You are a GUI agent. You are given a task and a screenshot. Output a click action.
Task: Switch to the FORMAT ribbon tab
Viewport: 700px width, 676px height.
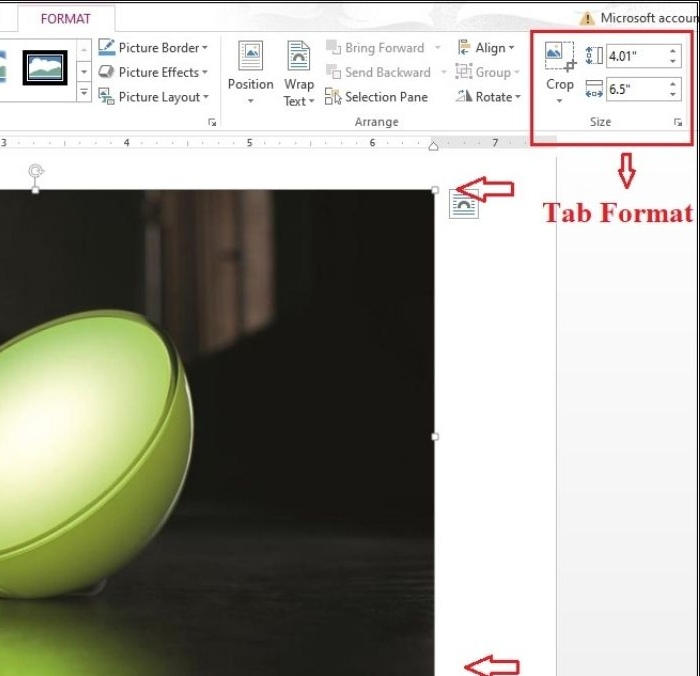click(66, 19)
